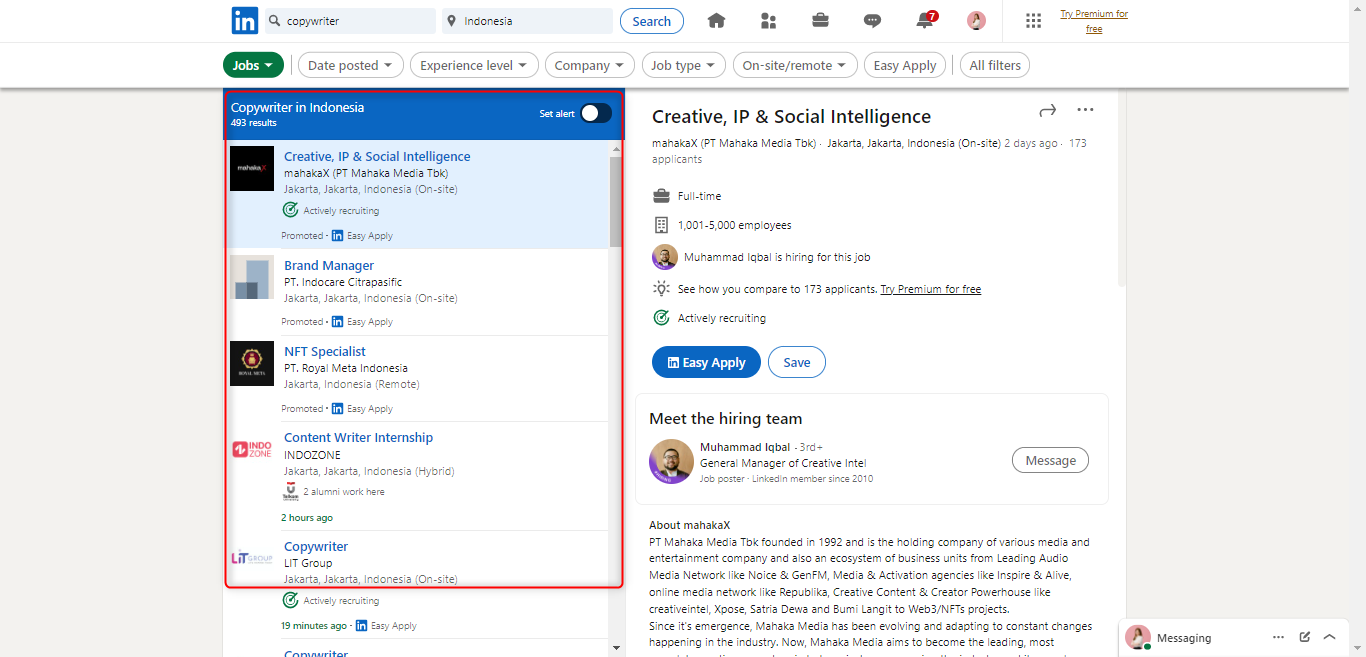Select the NFT Specialist job listing

417,378
